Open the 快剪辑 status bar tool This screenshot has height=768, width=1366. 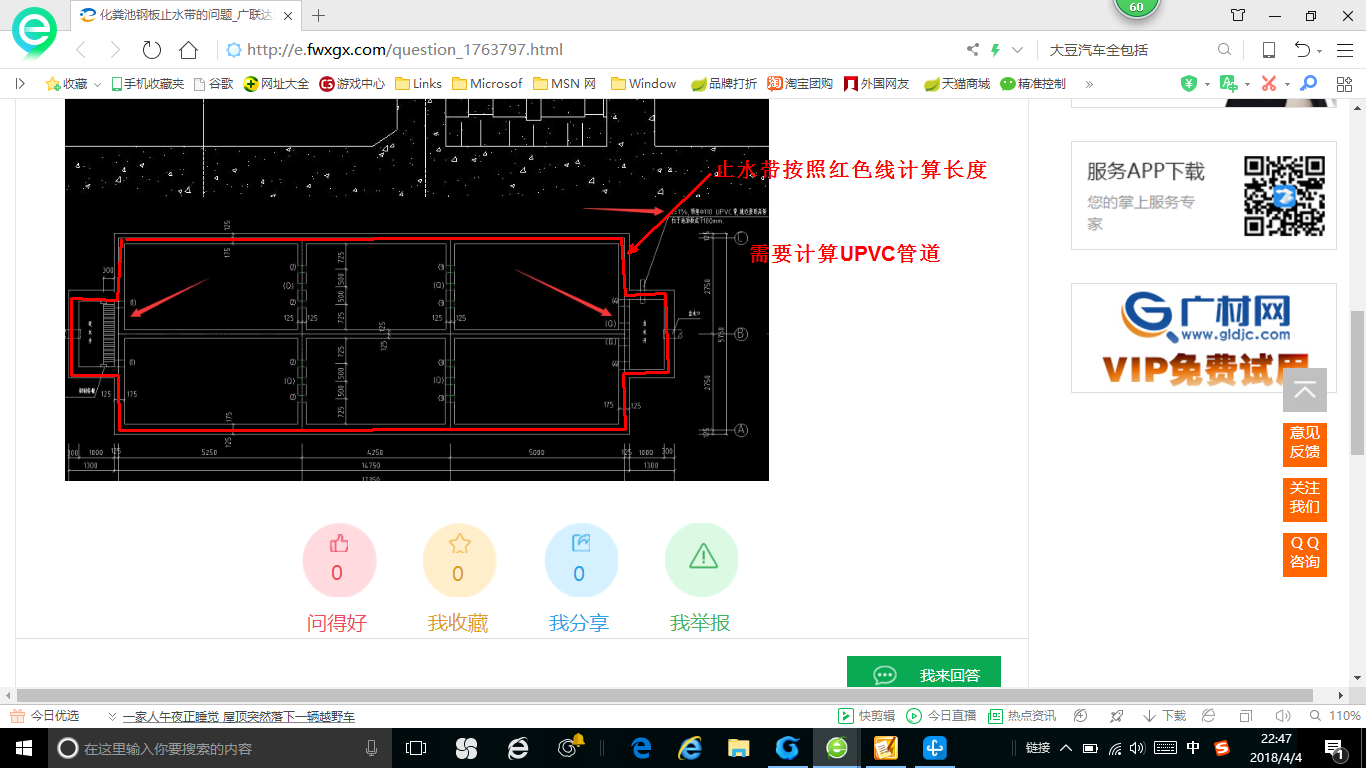(866, 716)
